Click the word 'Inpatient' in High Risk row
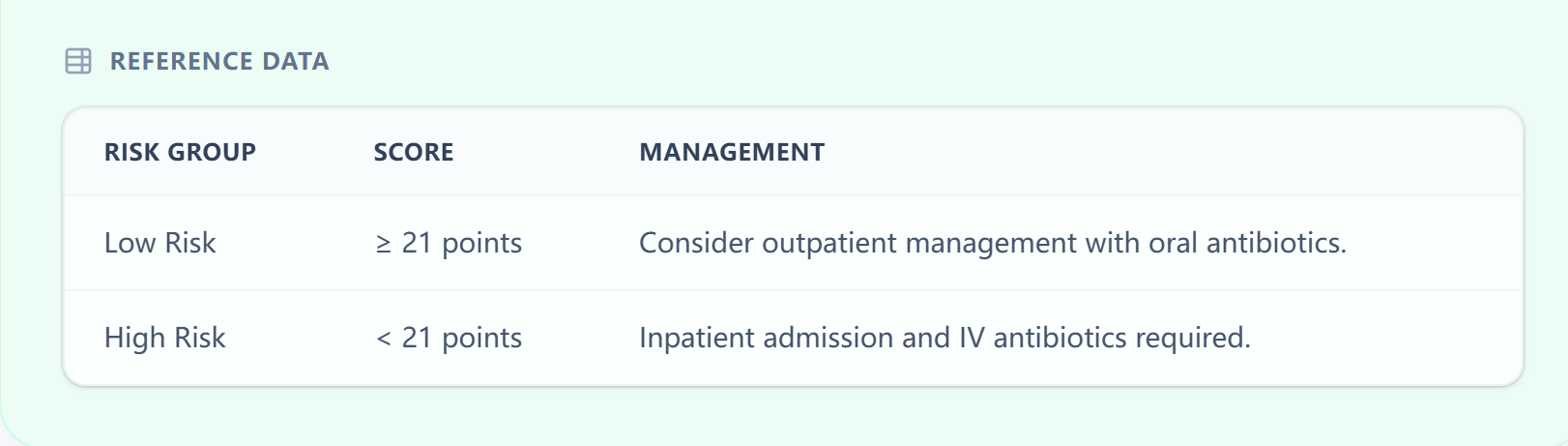Viewport: 1568px width, 446px height. tap(696, 338)
